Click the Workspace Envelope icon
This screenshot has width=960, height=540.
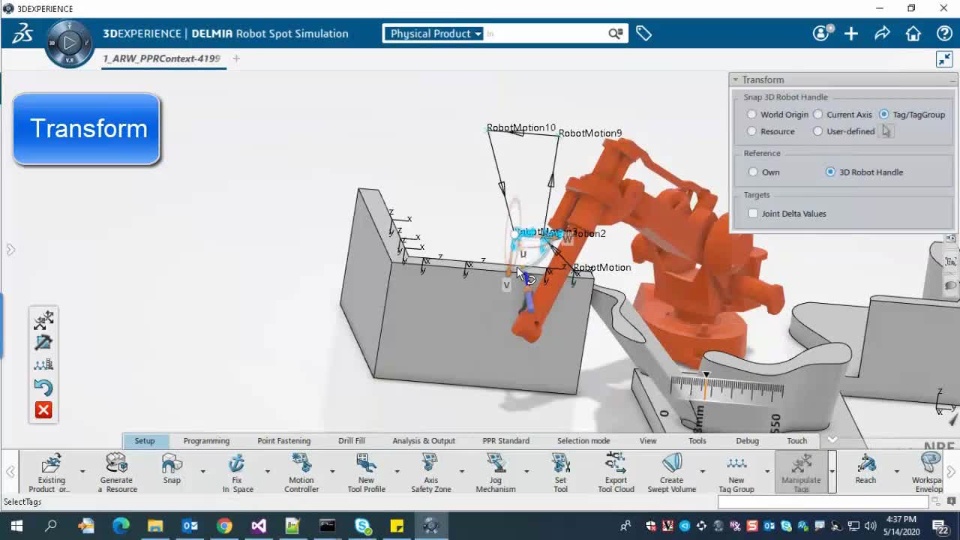(929, 472)
